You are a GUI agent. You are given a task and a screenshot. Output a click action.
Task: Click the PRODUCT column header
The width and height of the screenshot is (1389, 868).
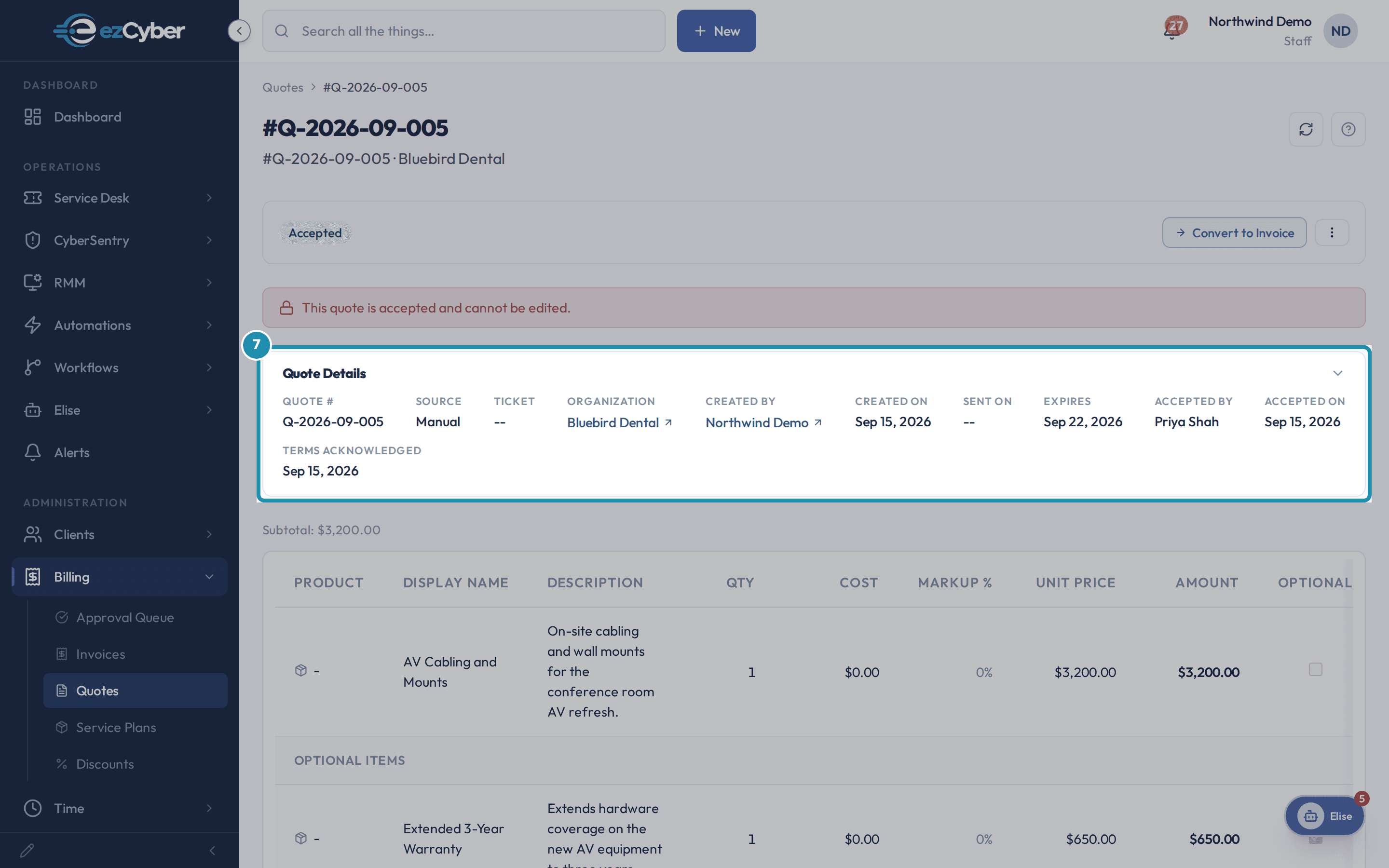pyautogui.click(x=329, y=583)
